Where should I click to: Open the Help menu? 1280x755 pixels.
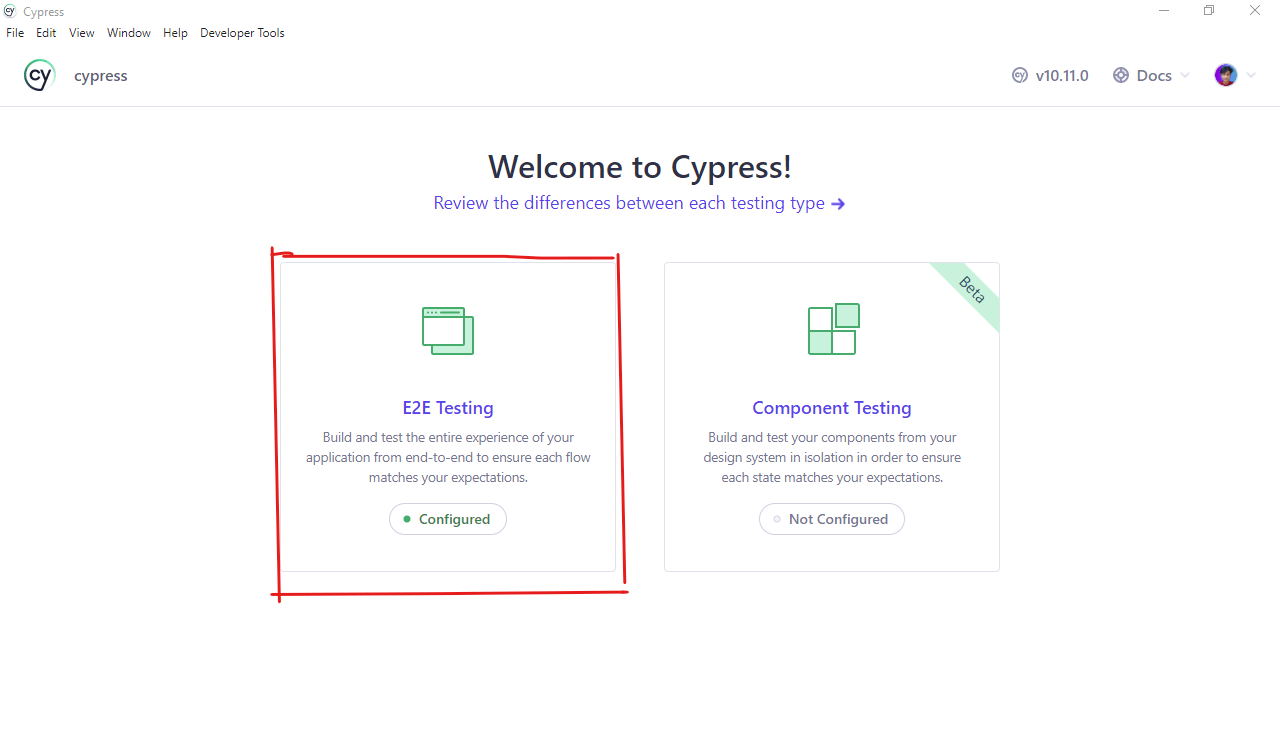[x=175, y=33]
